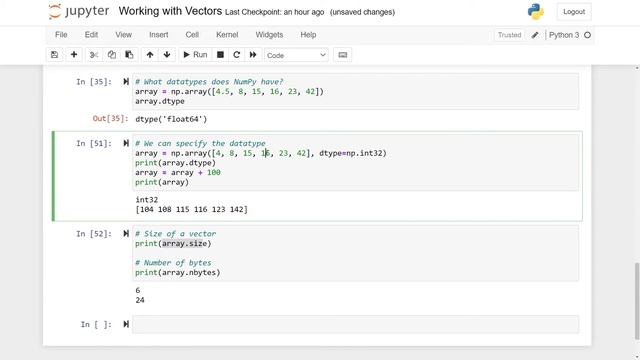Copy selected cells icon
Viewport: 640px width, 360px height.
coord(111,55)
